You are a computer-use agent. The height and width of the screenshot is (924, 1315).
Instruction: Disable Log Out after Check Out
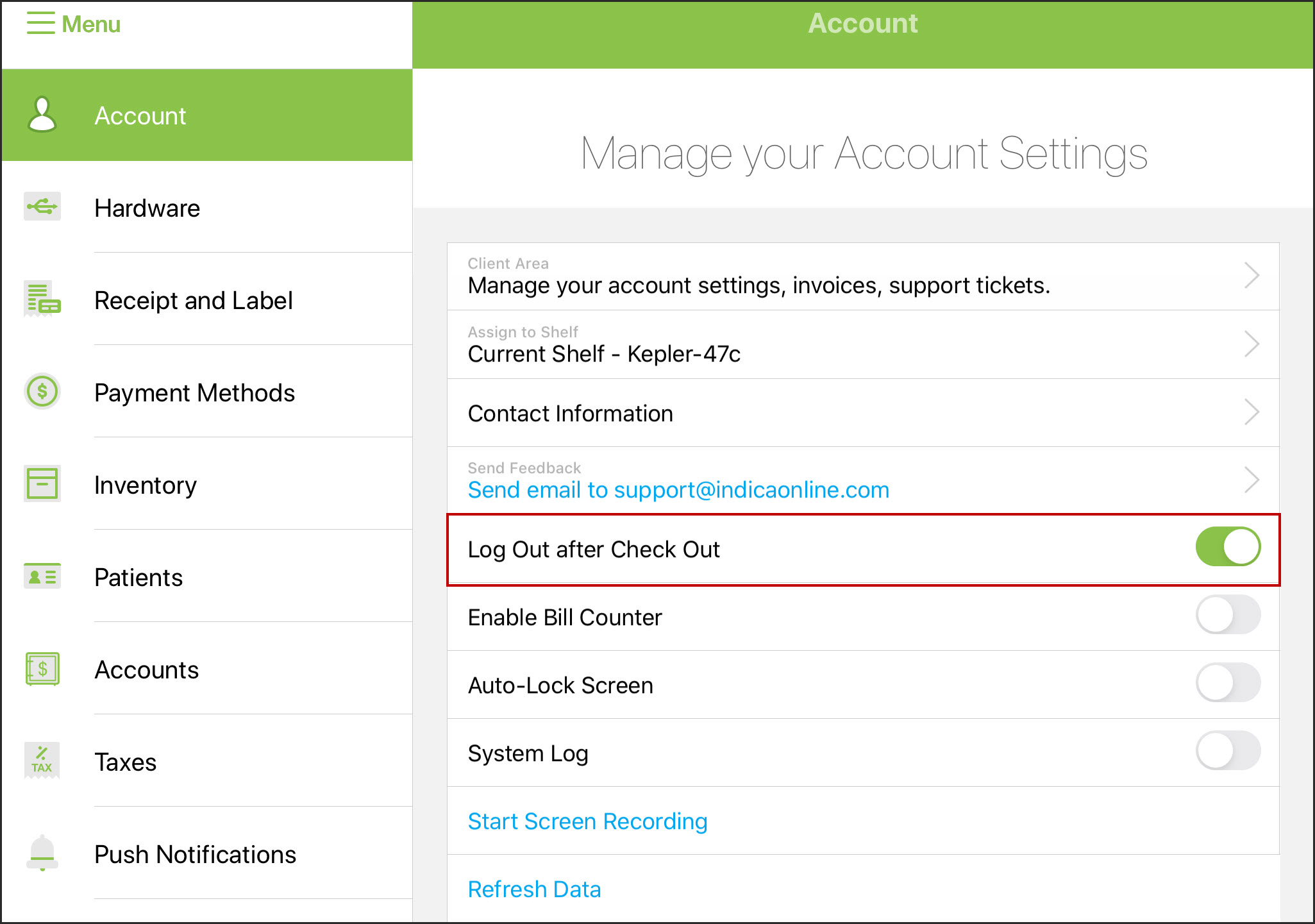coord(1227,547)
